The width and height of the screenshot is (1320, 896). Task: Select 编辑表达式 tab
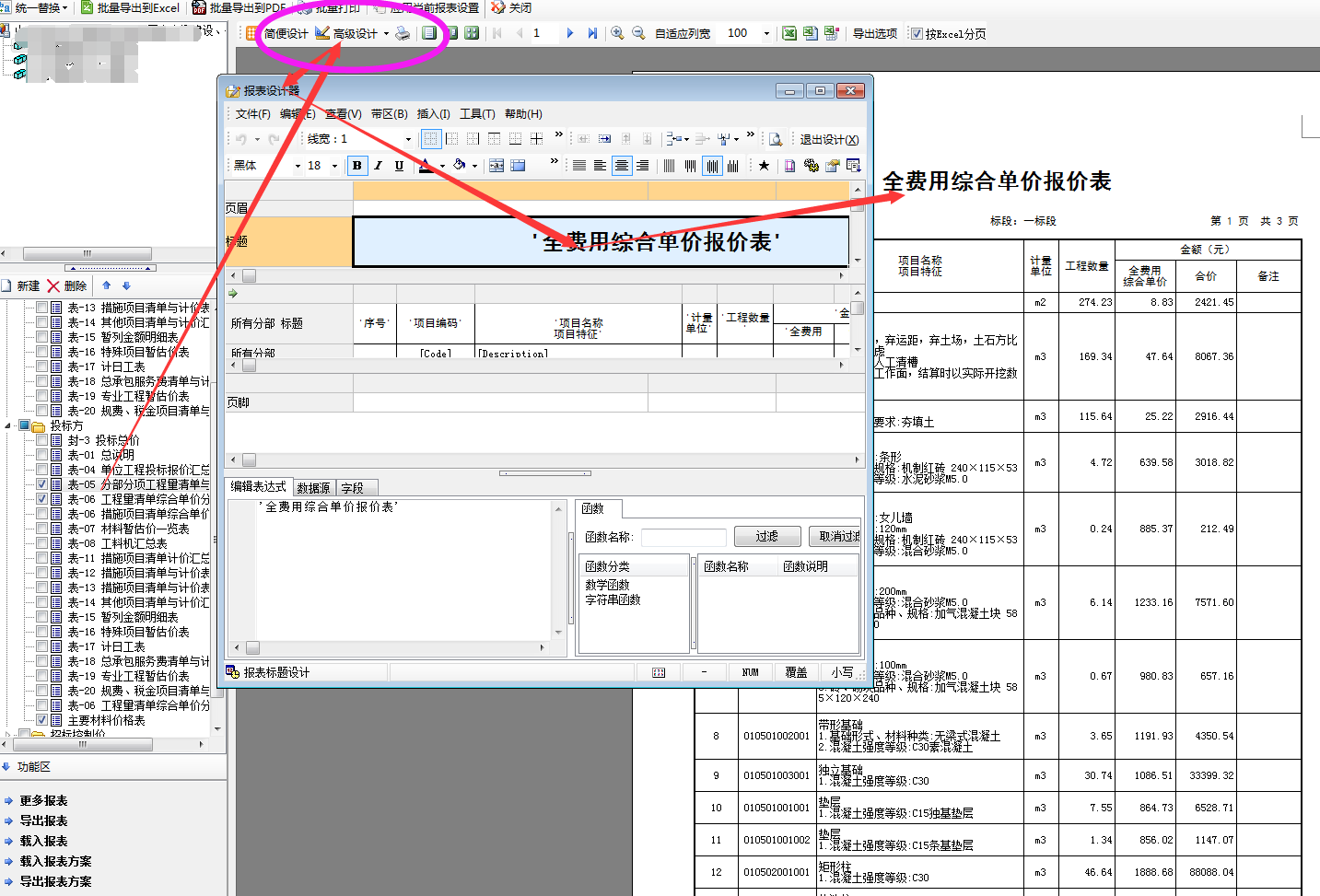tap(258, 486)
